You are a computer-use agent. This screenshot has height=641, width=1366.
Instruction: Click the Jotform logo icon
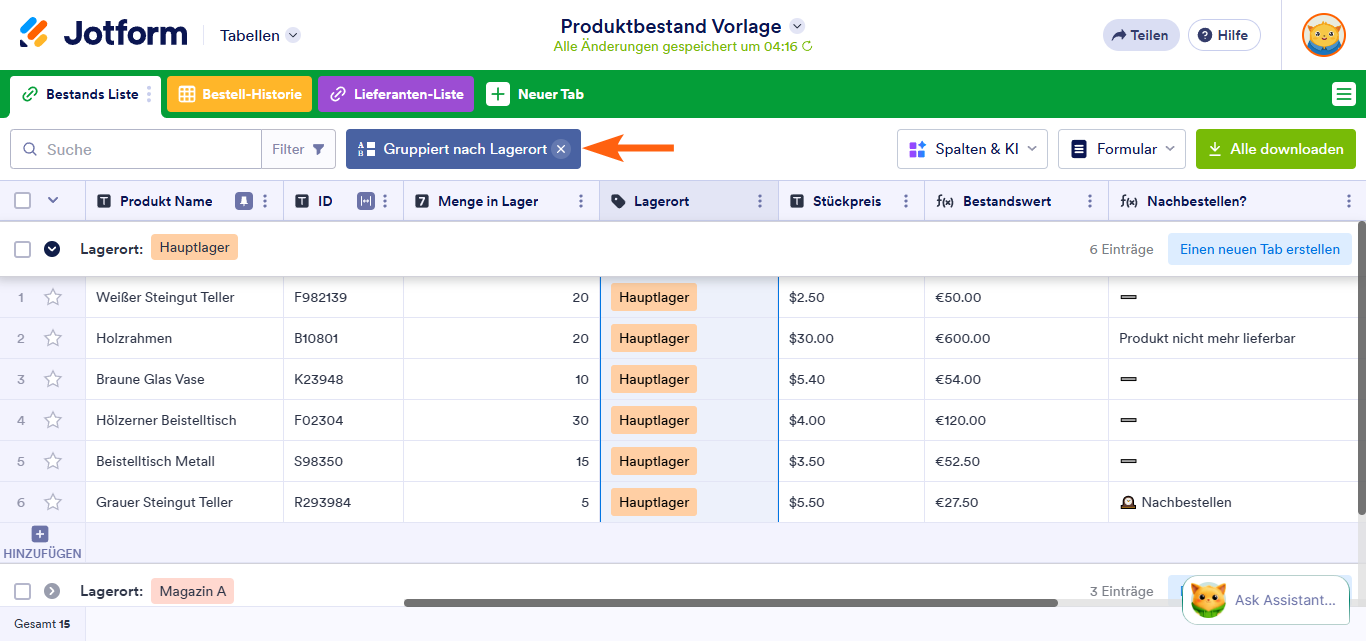(34, 34)
